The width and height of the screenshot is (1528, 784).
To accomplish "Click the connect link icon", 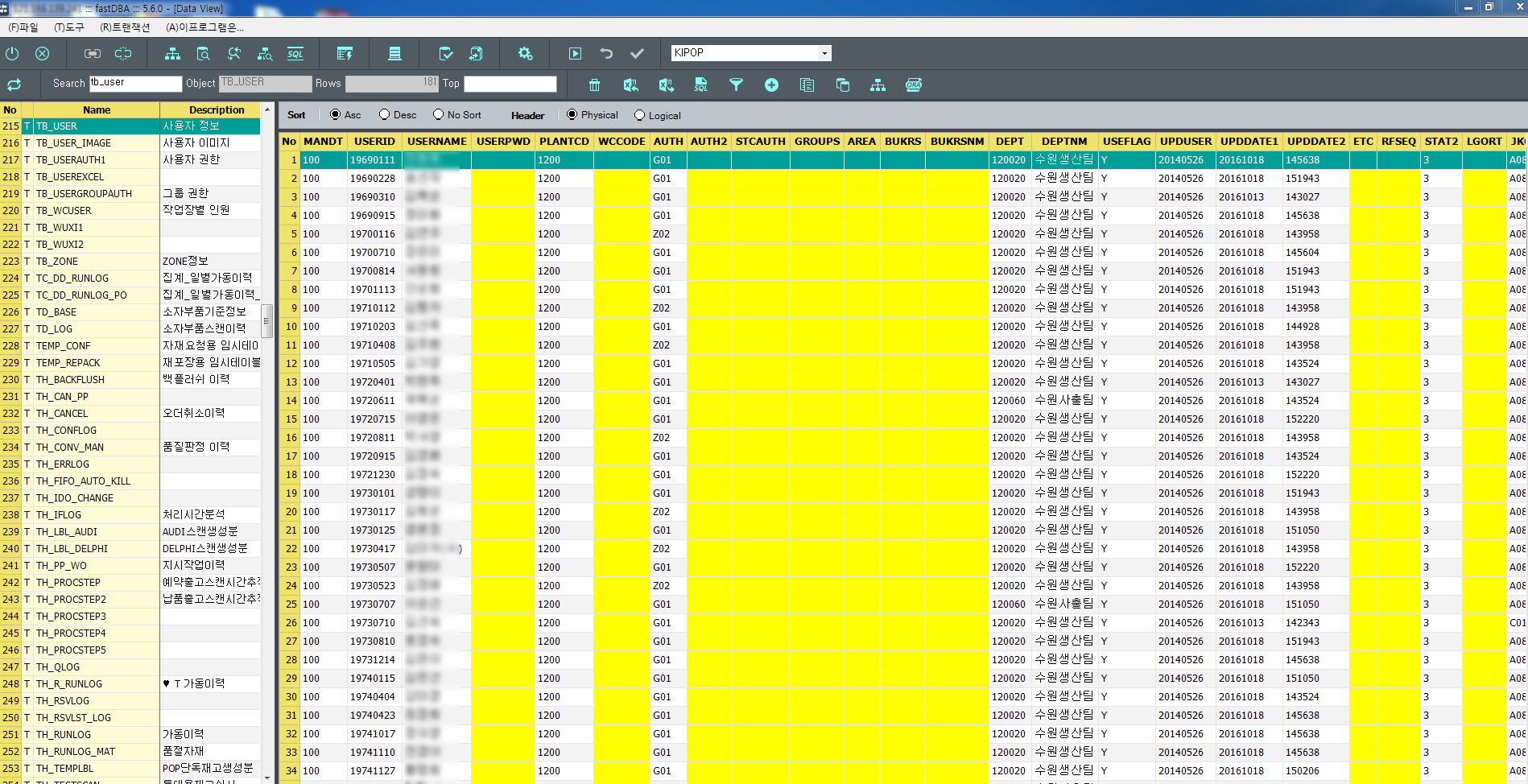I will pos(93,53).
